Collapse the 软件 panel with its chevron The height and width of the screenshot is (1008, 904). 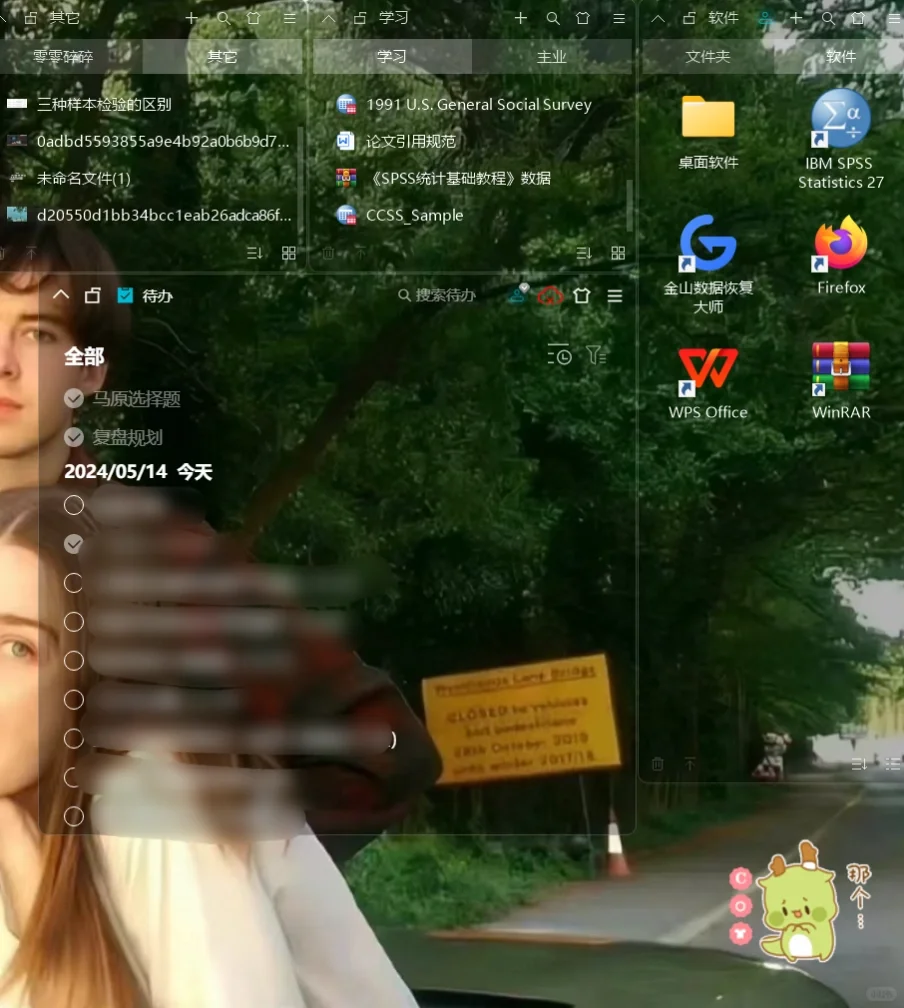pos(658,19)
